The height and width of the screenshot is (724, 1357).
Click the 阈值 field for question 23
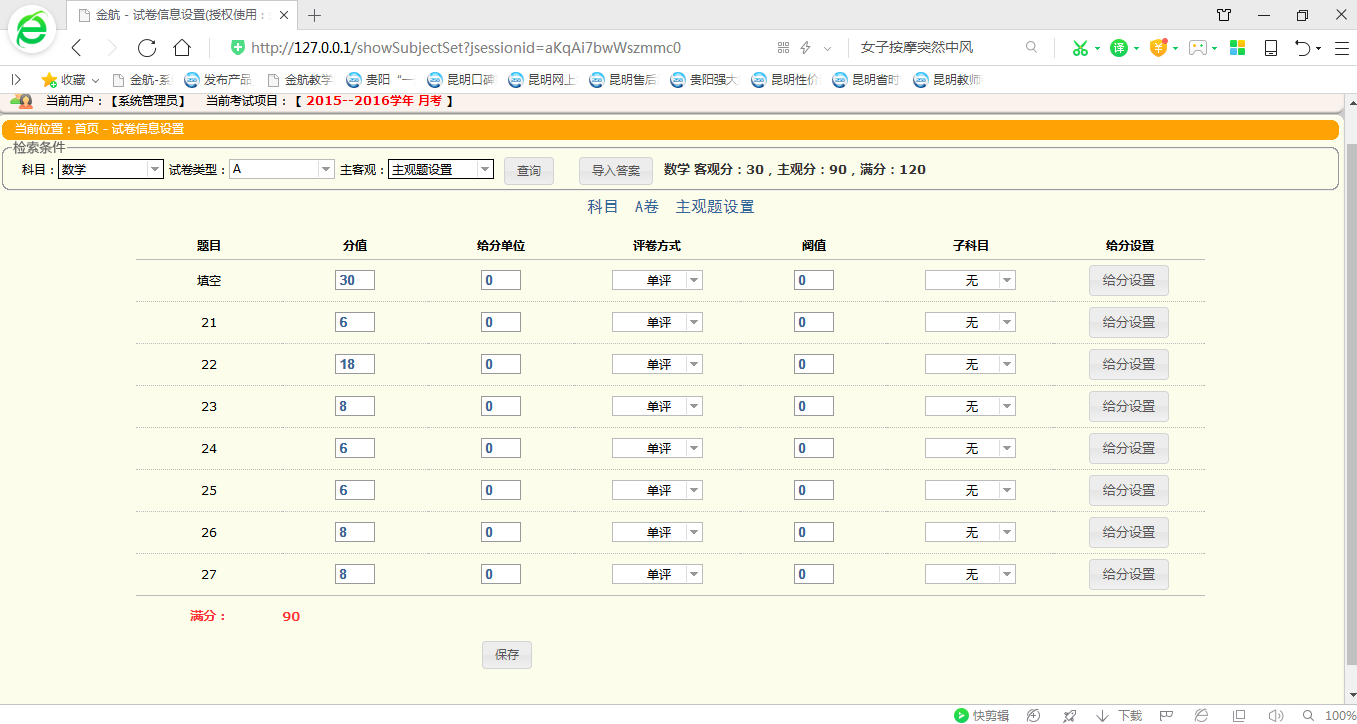(814, 407)
